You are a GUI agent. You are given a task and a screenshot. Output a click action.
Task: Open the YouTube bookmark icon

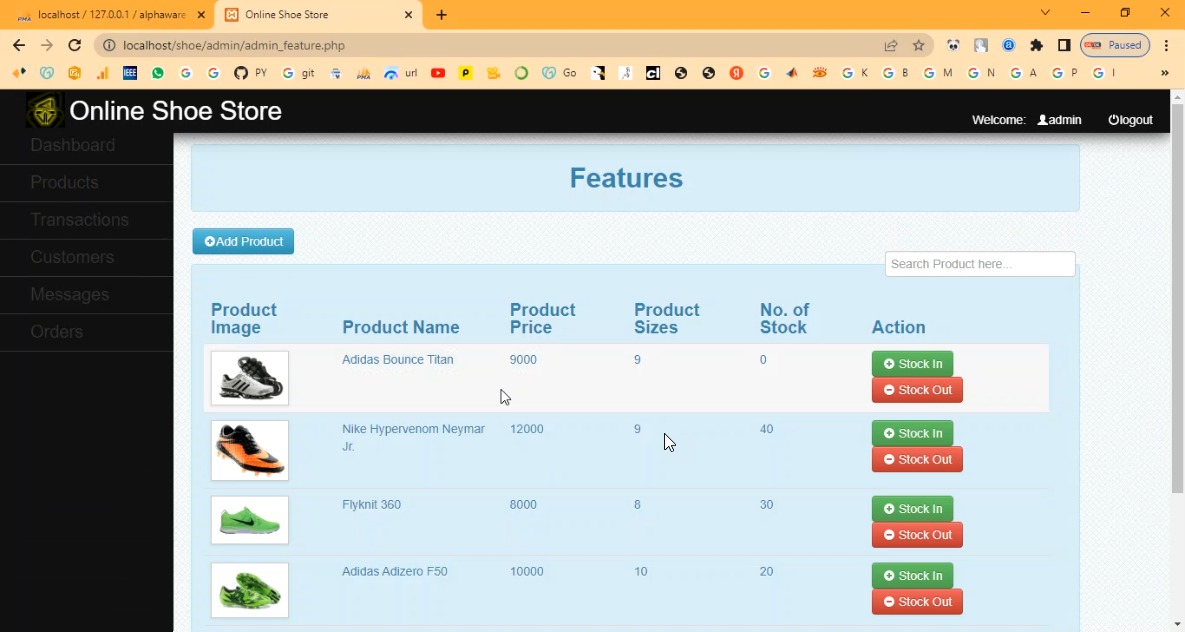click(x=438, y=73)
